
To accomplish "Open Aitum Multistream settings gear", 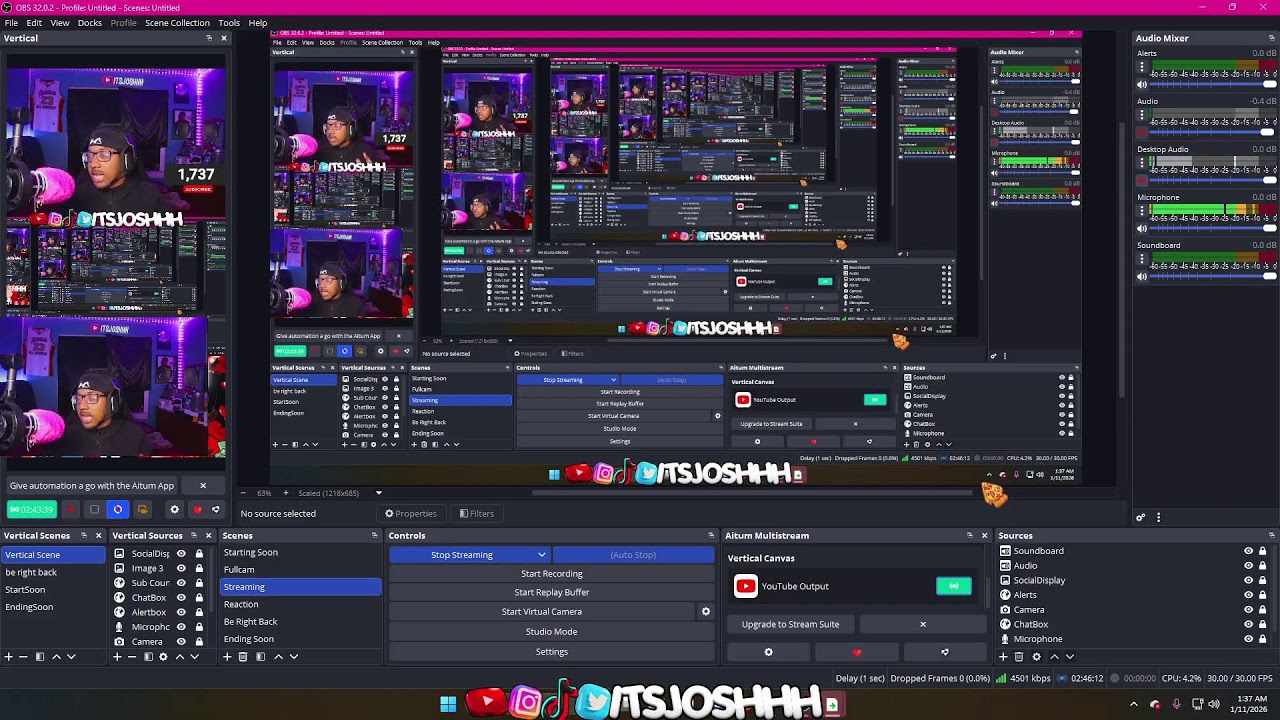I will coord(768,652).
